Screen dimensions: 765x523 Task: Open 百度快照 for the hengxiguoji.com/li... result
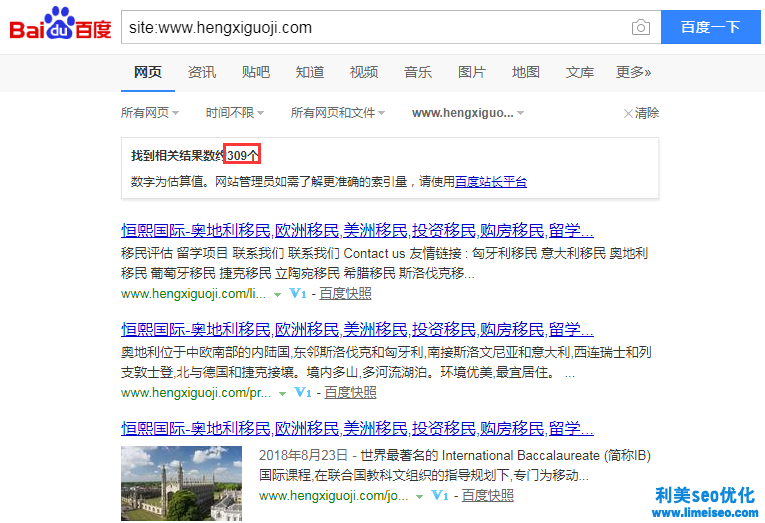coord(345,293)
